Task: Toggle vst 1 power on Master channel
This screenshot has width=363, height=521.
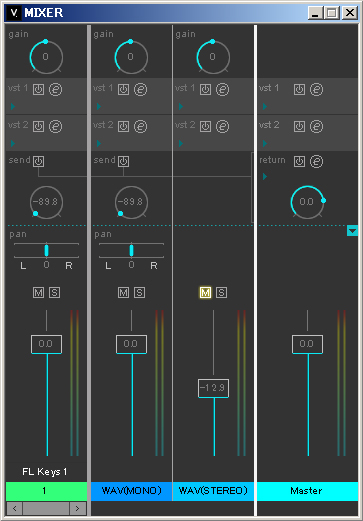Action: pos(299,89)
